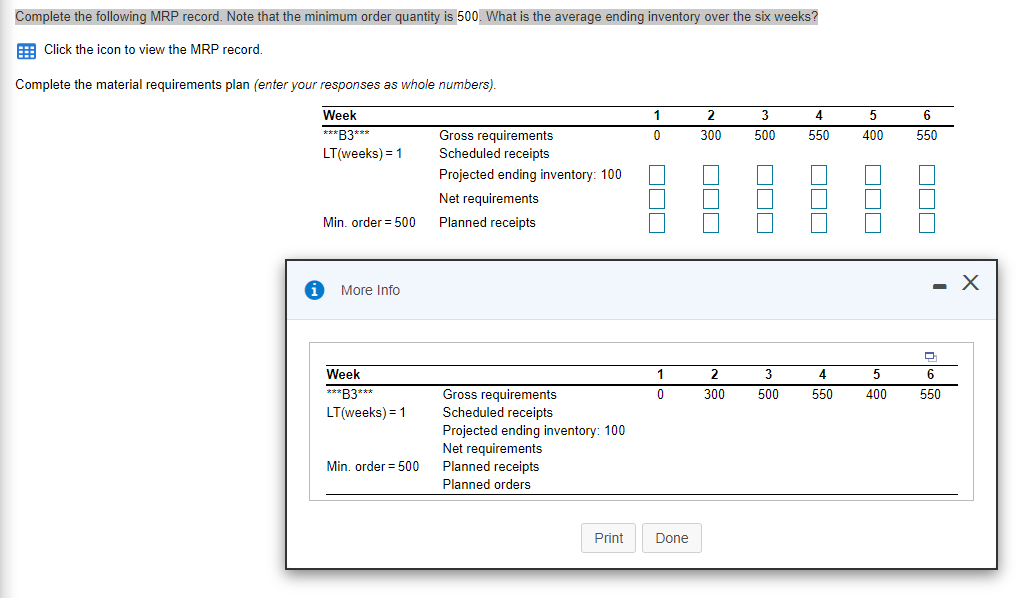Click the Projected ending inventory box for week 1
The width and height of the screenshot is (1036, 598).
click(x=657, y=174)
